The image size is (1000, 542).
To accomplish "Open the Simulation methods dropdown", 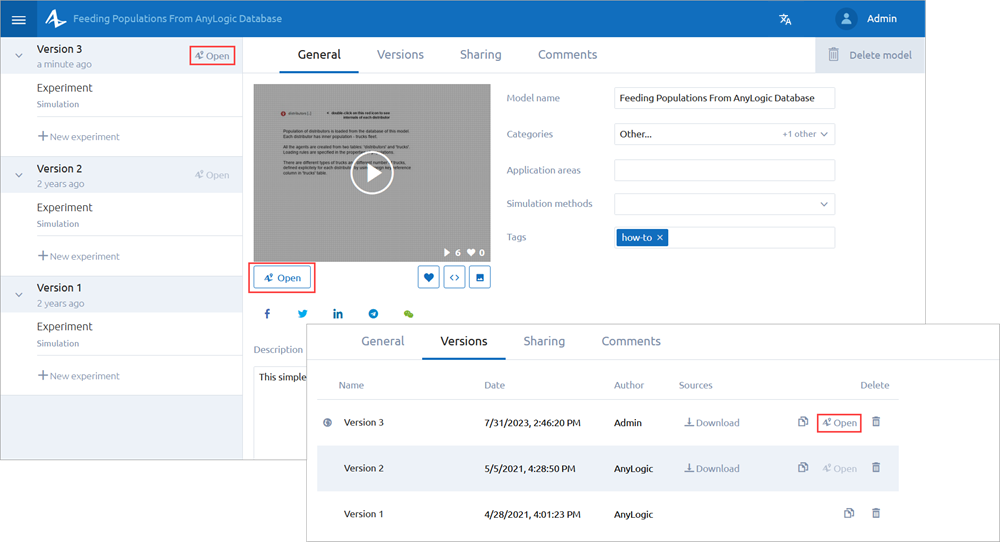I will [724, 204].
